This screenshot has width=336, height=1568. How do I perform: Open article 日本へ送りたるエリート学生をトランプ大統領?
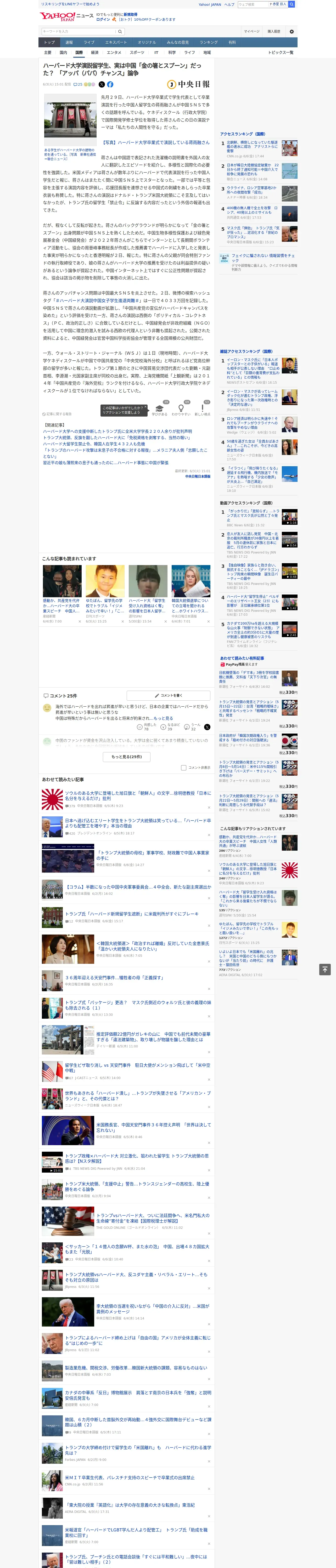pyautogui.click(x=138, y=823)
